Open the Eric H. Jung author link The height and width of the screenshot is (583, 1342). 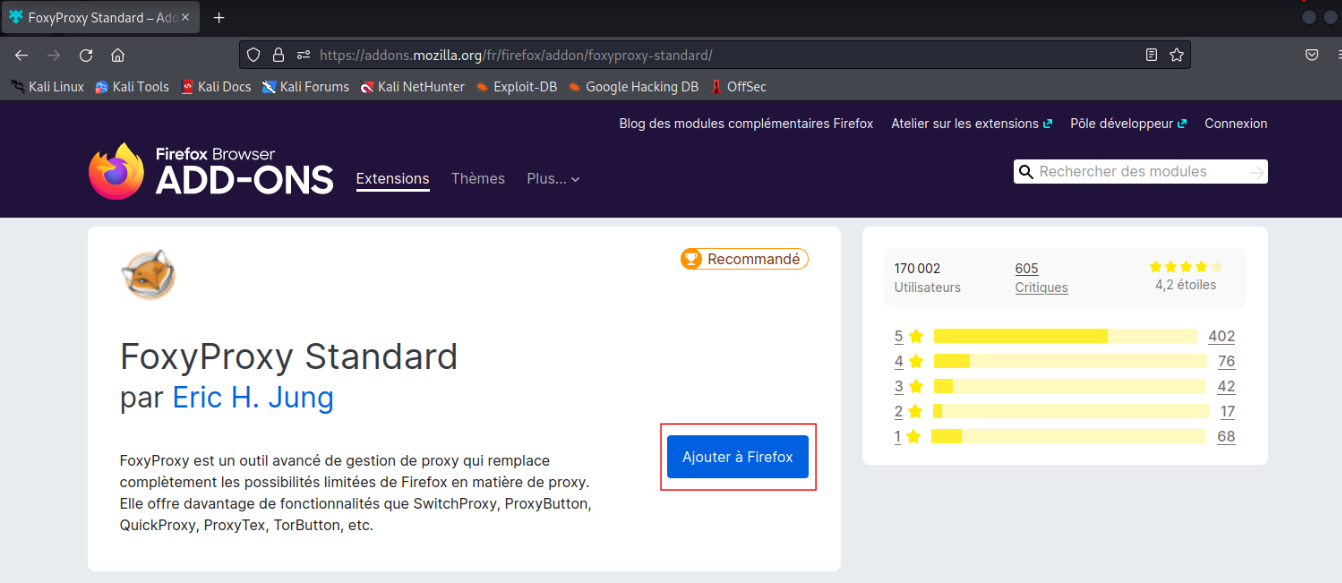tap(253, 398)
